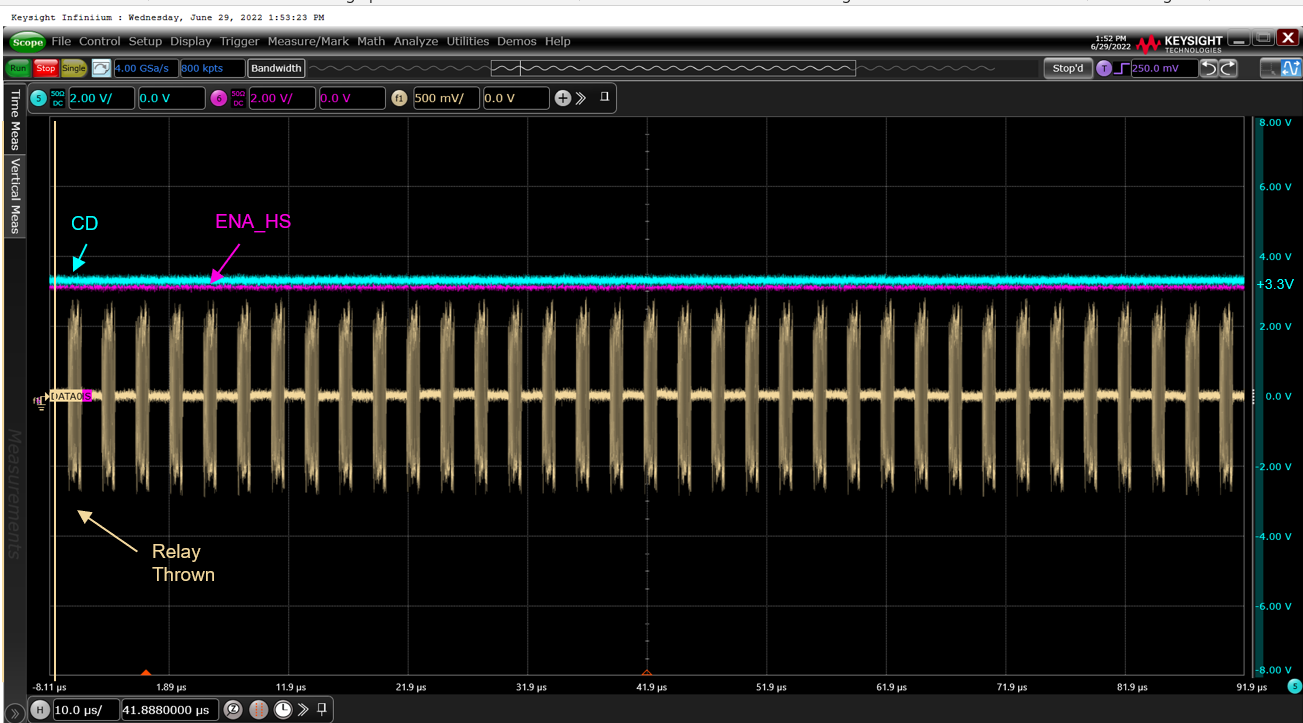This screenshot has height=723, width=1303.
Task: Click the redo arrow next to trigger level
Action: tap(1228, 69)
